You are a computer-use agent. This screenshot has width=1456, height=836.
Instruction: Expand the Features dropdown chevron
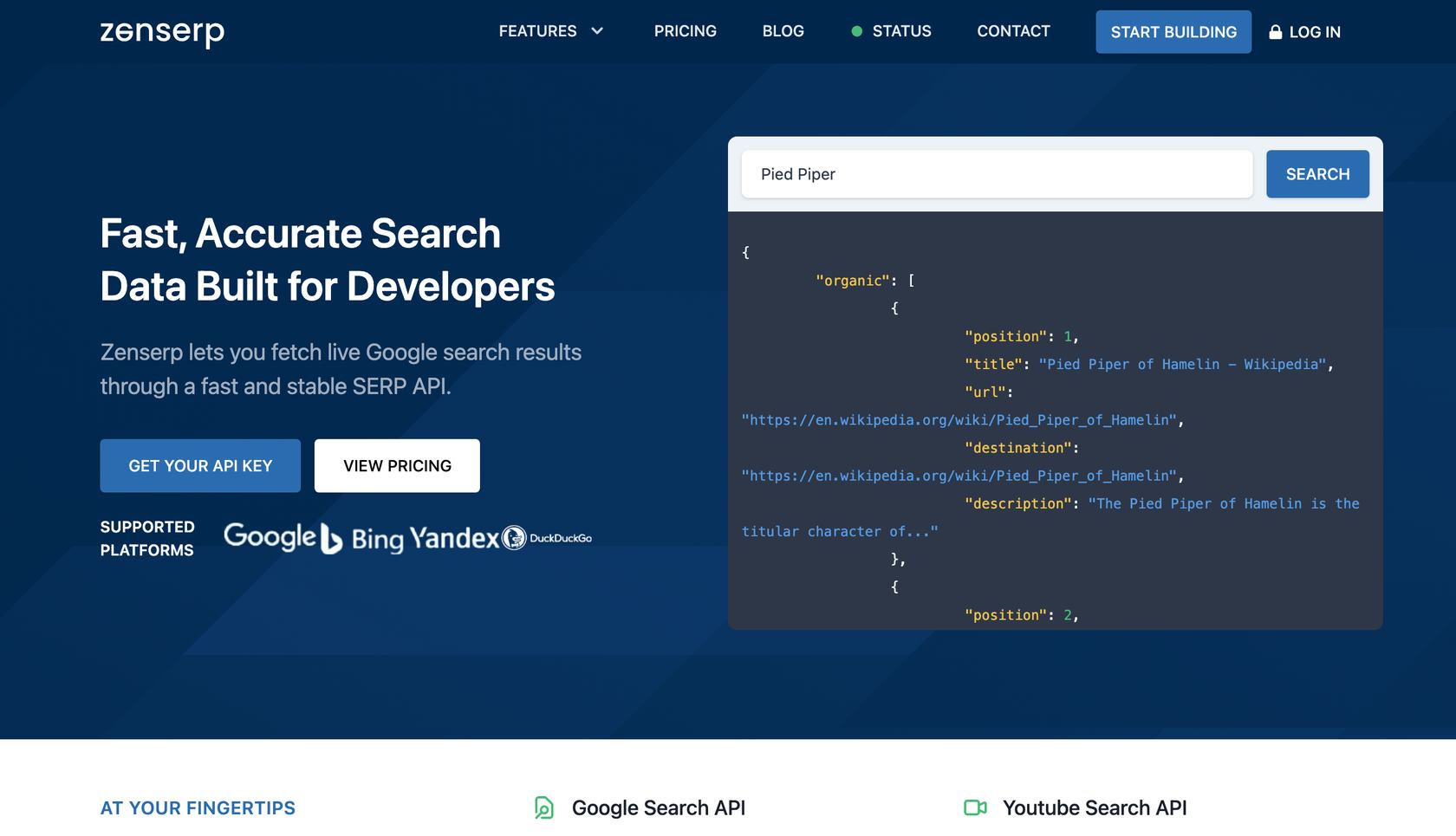point(597,31)
